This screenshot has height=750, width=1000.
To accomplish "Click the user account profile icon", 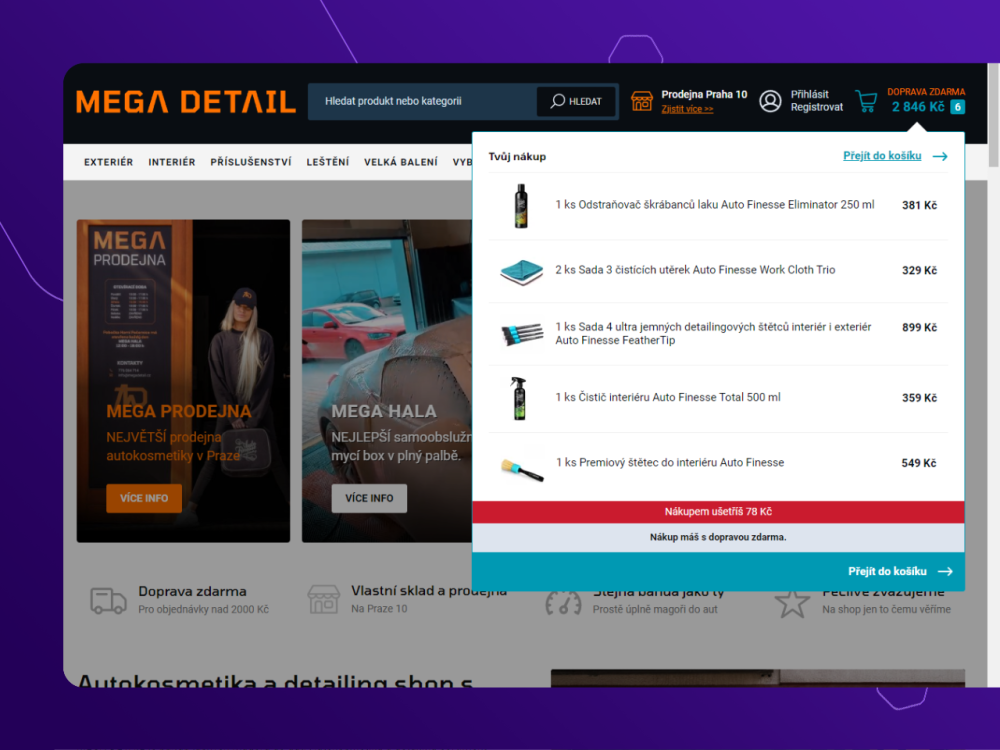I will click(770, 101).
